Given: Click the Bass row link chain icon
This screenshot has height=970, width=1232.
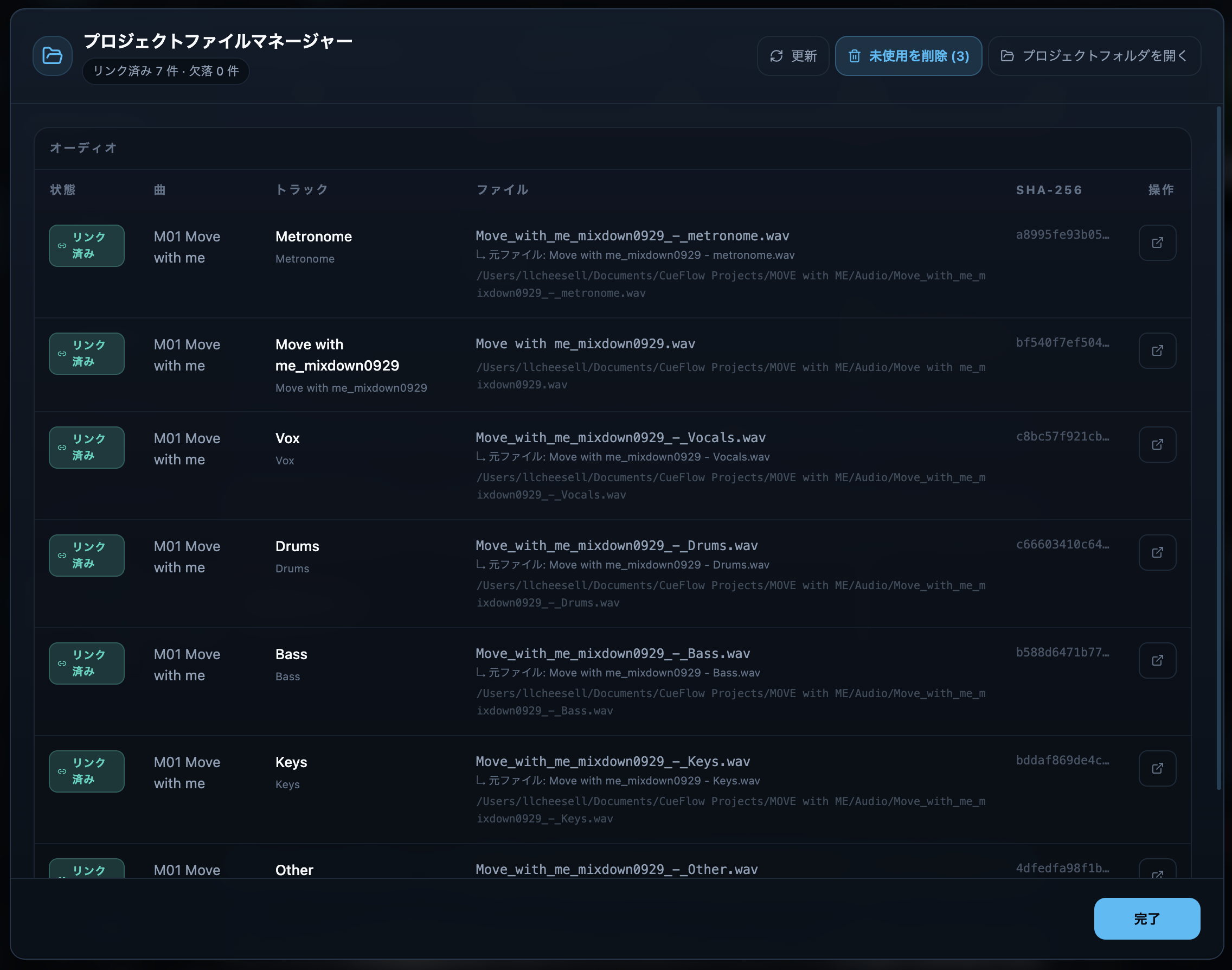Looking at the screenshot, I should coord(62,663).
